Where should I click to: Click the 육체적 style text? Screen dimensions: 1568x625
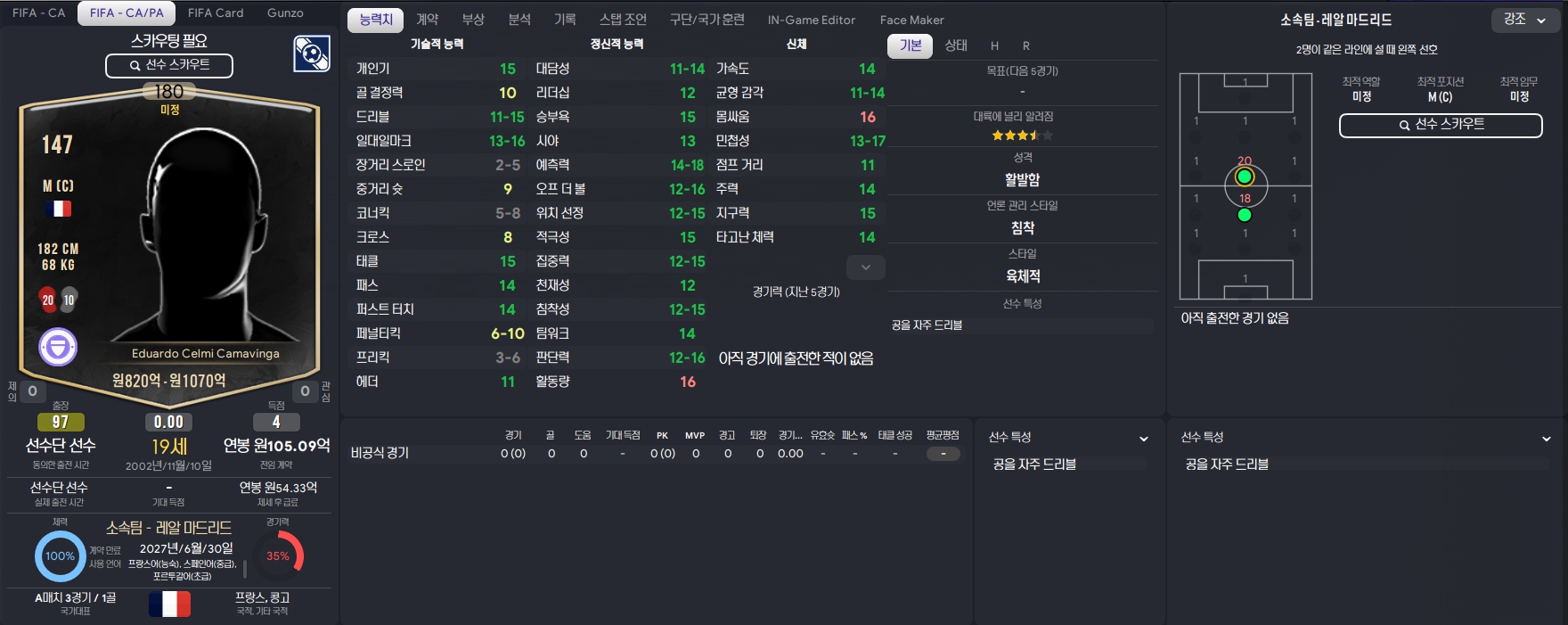click(x=1022, y=276)
